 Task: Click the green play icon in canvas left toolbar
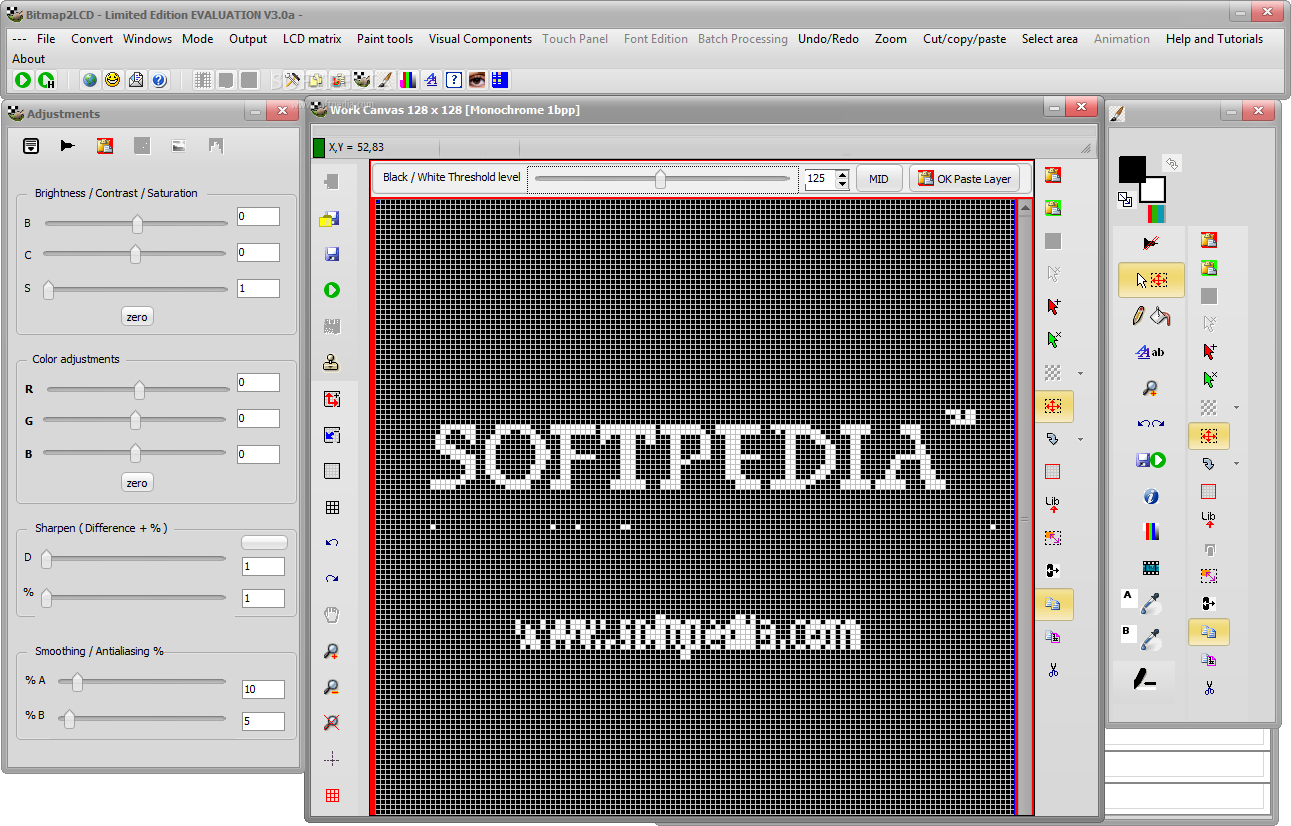pos(332,290)
